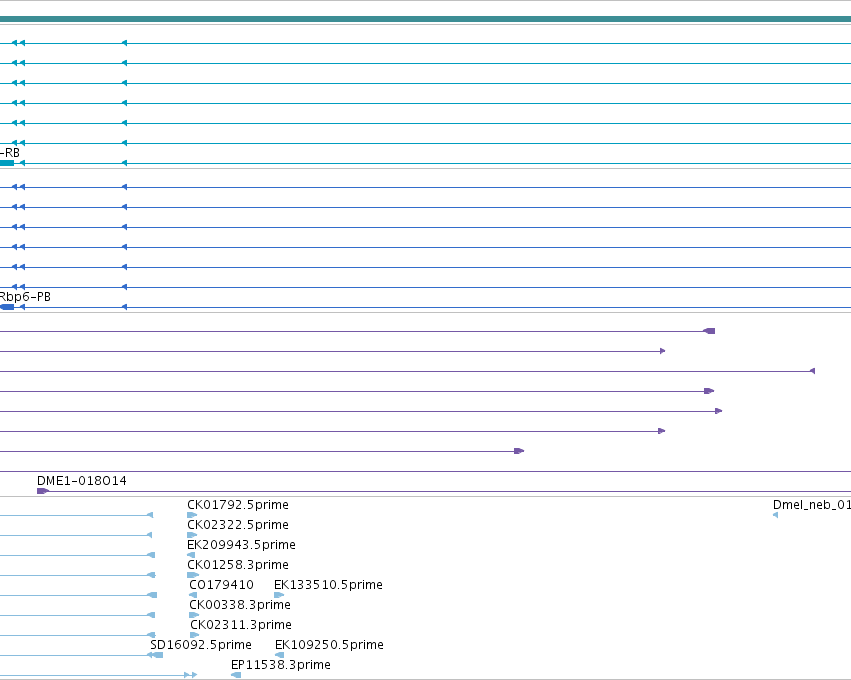This screenshot has width=851, height=680.
Task: Select the DME1-018014 feature label
Action: point(81,481)
